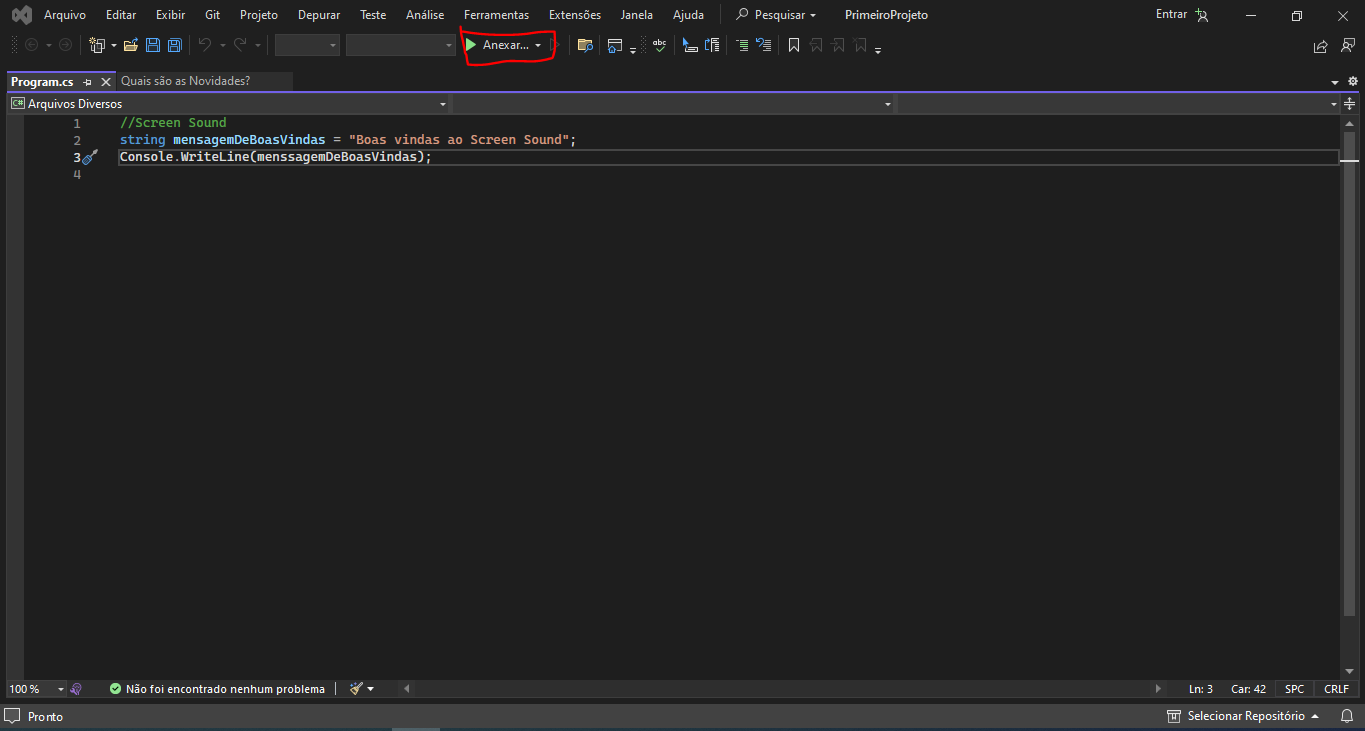1365x731 pixels.
Task: Open the solution platforms combo box
Action: click(401, 45)
